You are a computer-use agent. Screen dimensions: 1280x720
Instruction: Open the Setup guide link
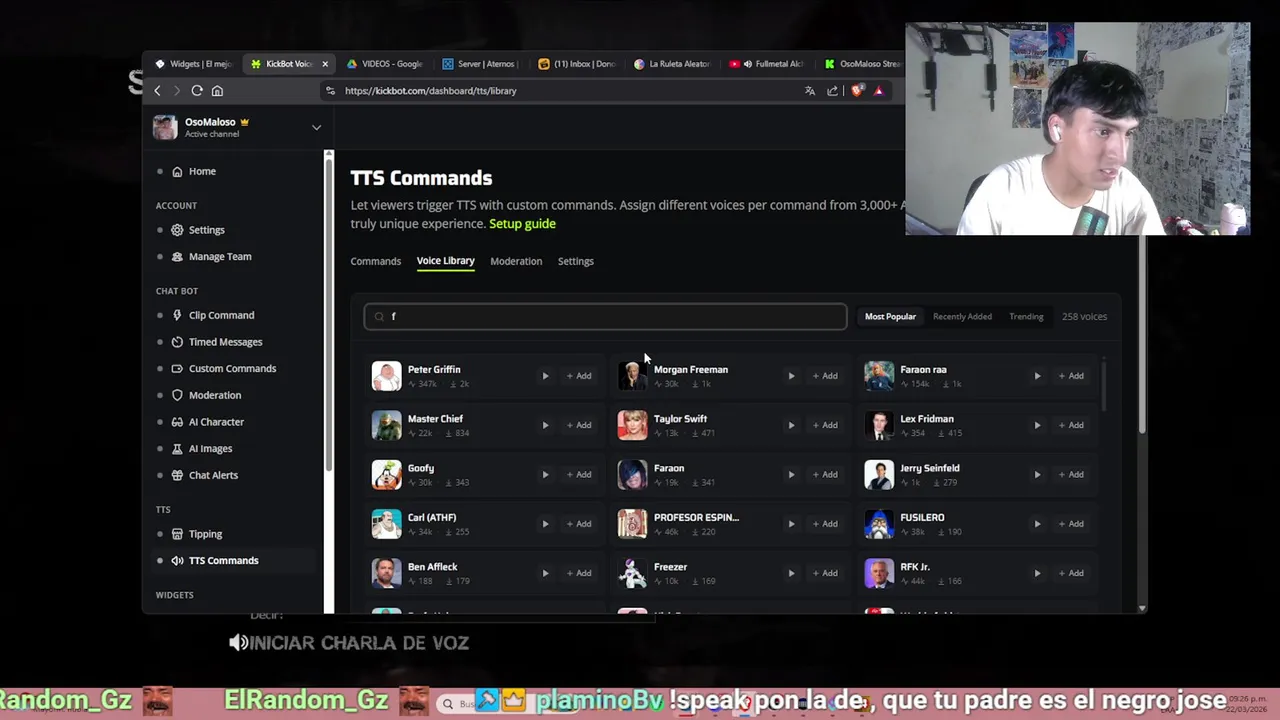[x=522, y=224]
